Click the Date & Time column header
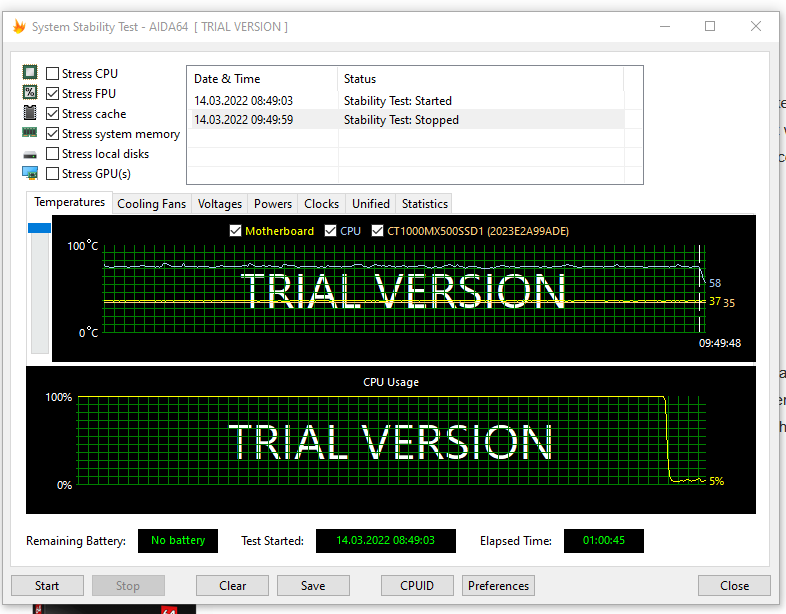Image resolution: width=786 pixels, height=614 pixels. pyautogui.click(x=262, y=79)
